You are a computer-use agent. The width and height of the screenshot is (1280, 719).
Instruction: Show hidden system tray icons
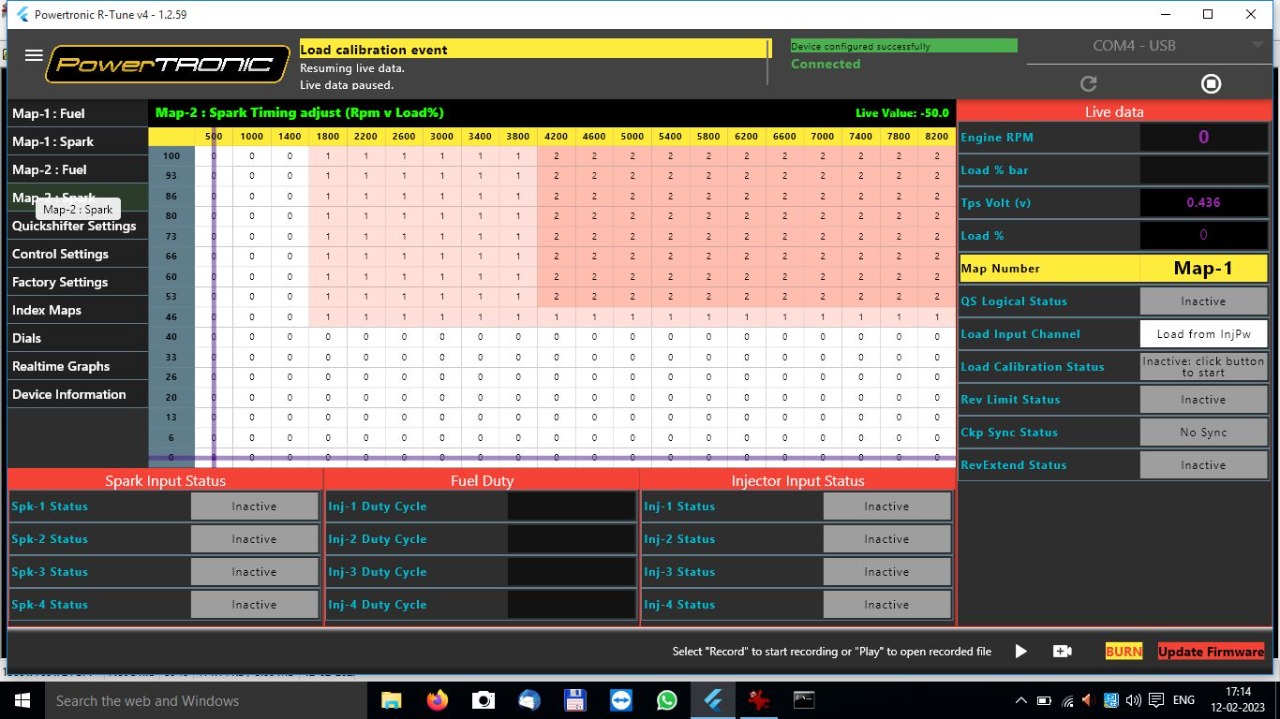click(1020, 700)
